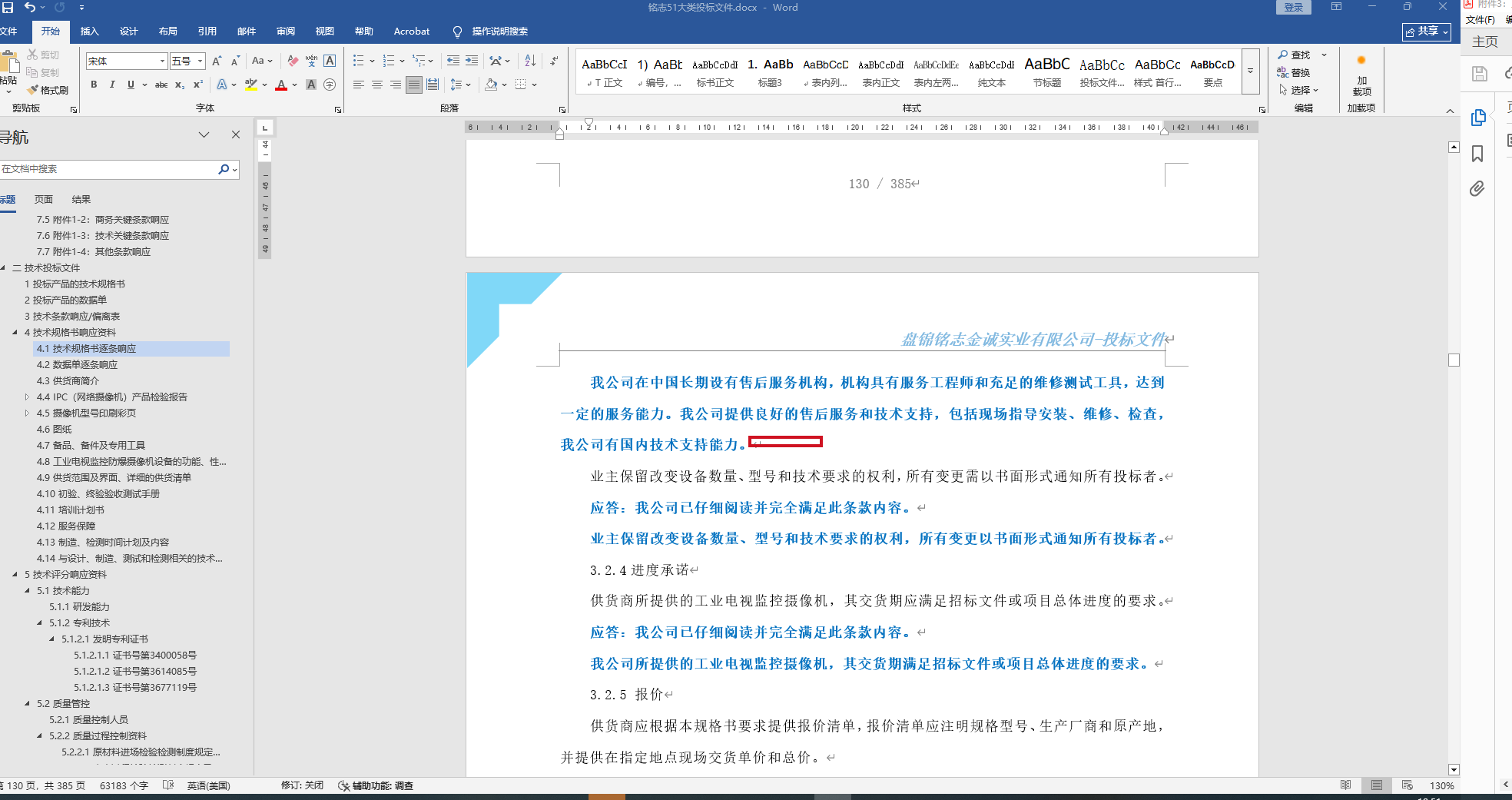The image size is (1512, 800).
Task: Apply paragraph shading with the paint bucket
Action: pyautogui.click(x=491, y=85)
